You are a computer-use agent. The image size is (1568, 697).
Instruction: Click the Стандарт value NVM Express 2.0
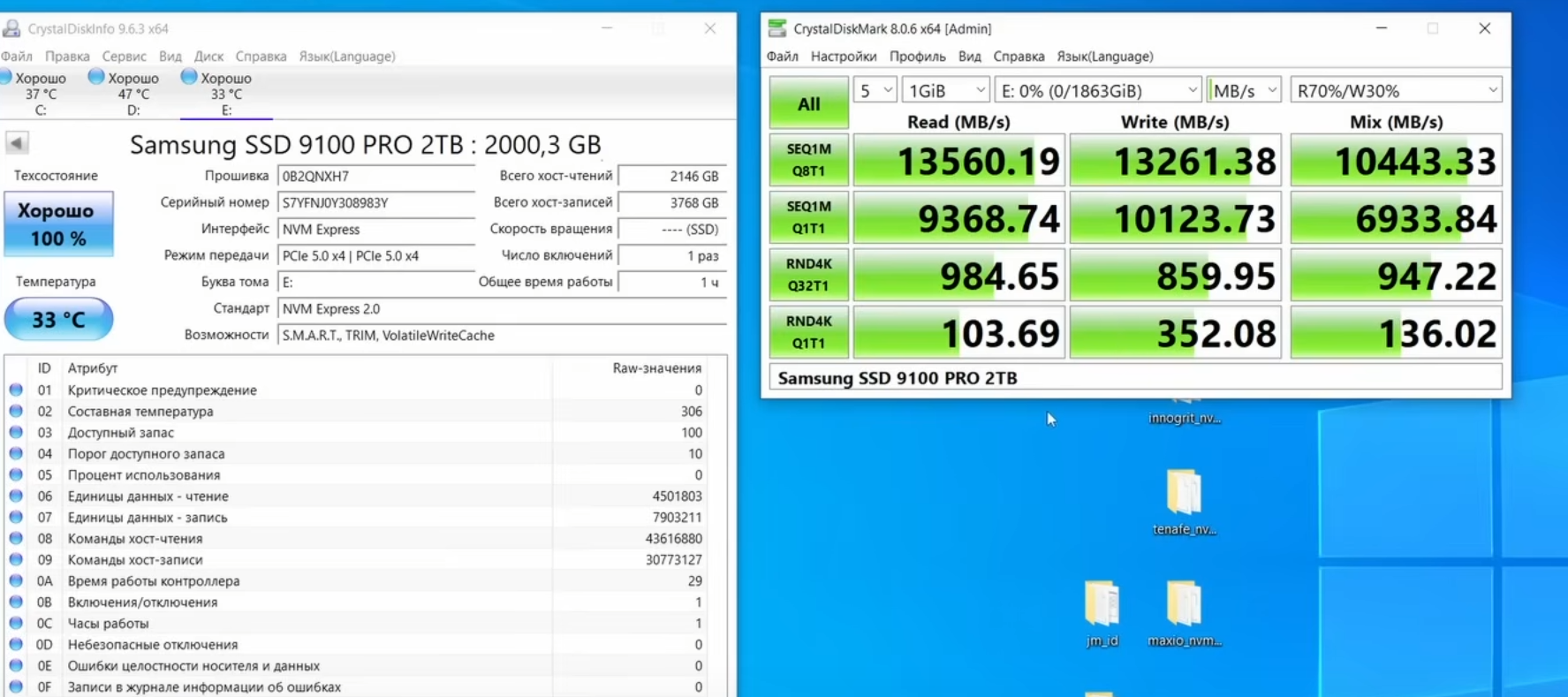501,308
